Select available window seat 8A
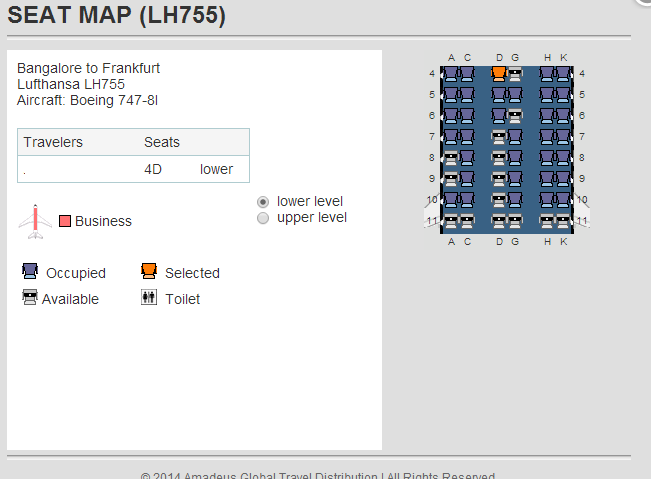 [x=451, y=157]
